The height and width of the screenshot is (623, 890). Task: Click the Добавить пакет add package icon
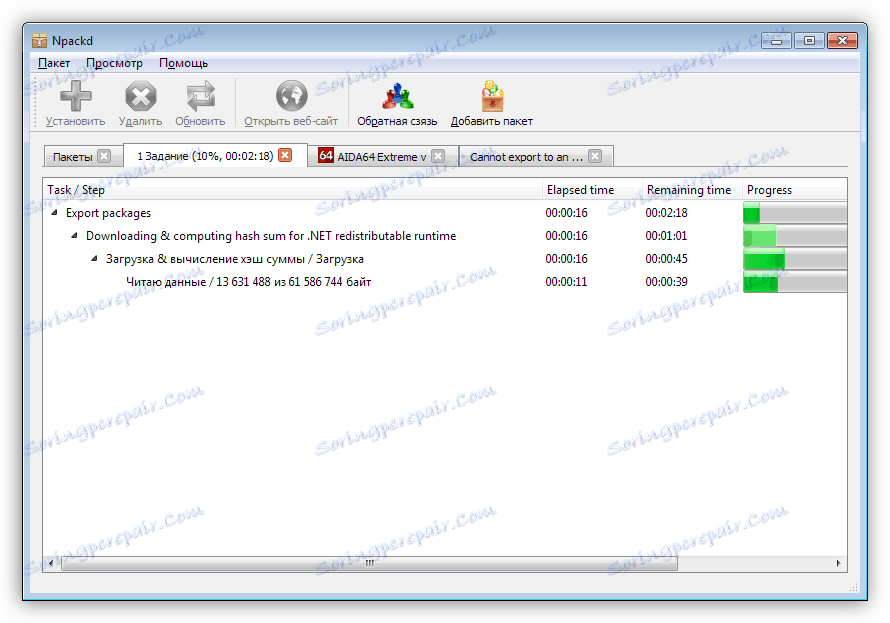click(x=492, y=95)
